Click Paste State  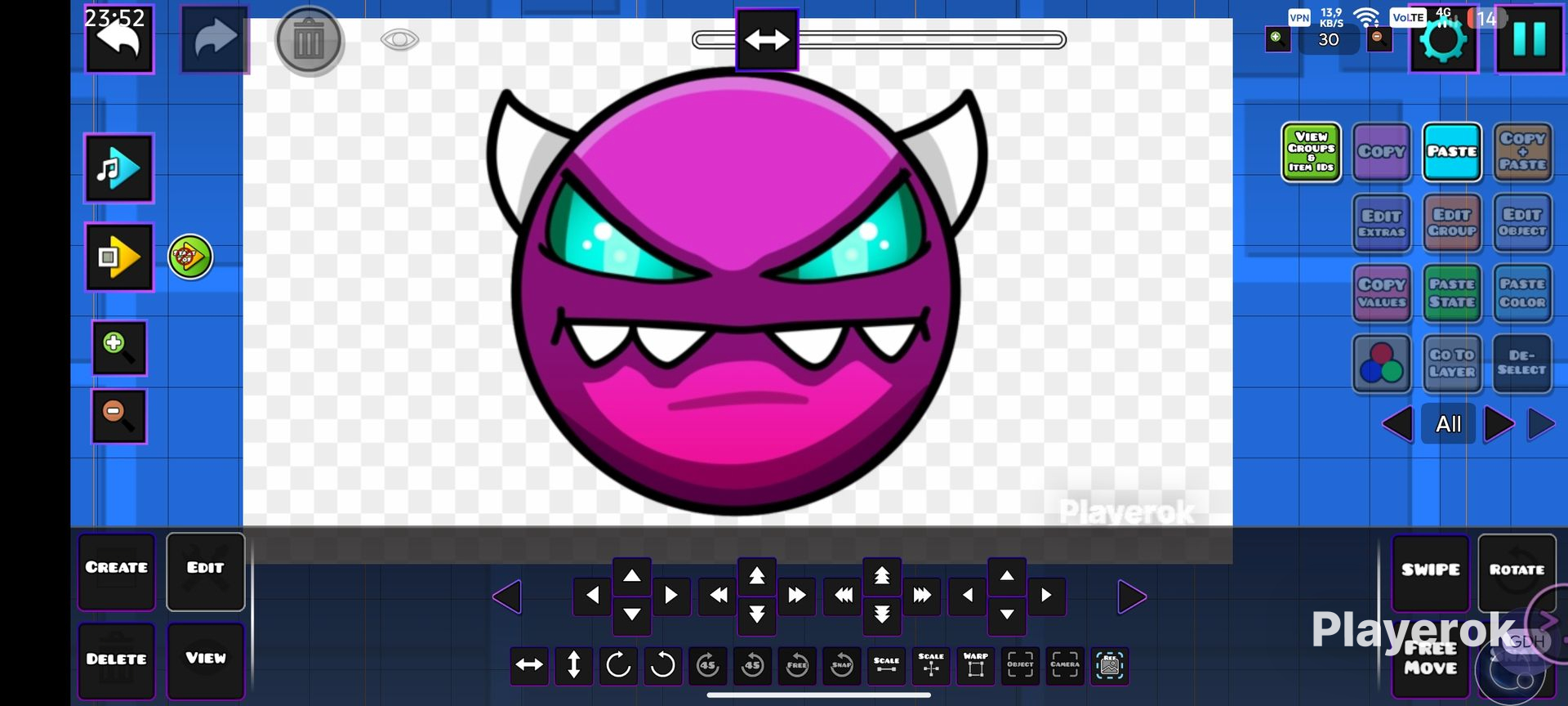point(1452,293)
